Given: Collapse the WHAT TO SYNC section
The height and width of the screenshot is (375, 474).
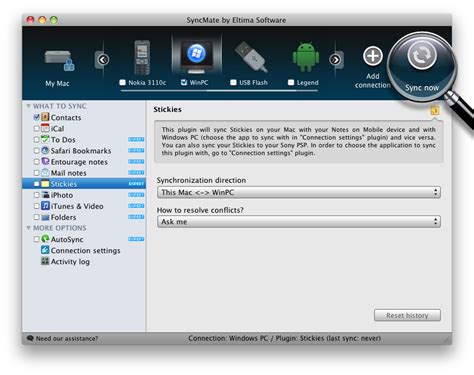Looking at the screenshot, I should 29,106.
